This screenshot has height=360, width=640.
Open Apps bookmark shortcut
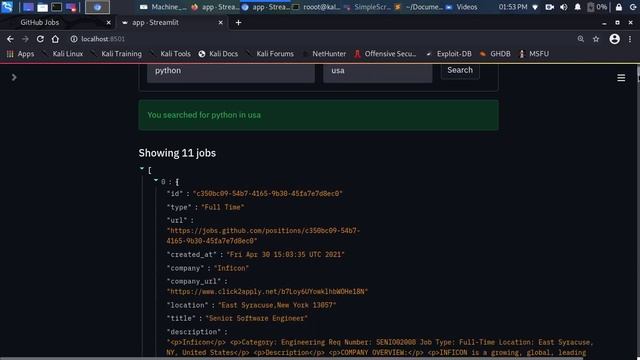coord(20,54)
